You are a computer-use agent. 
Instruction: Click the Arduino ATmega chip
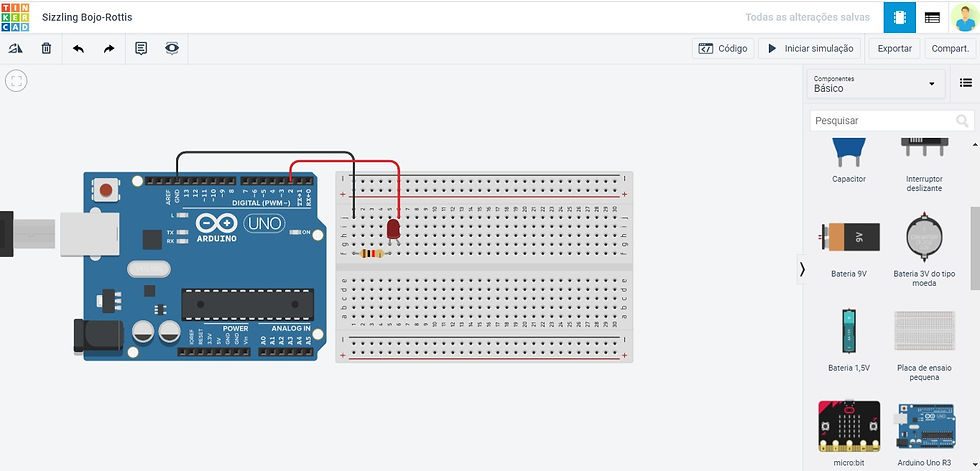pyautogui.click(x=248, y=304)
